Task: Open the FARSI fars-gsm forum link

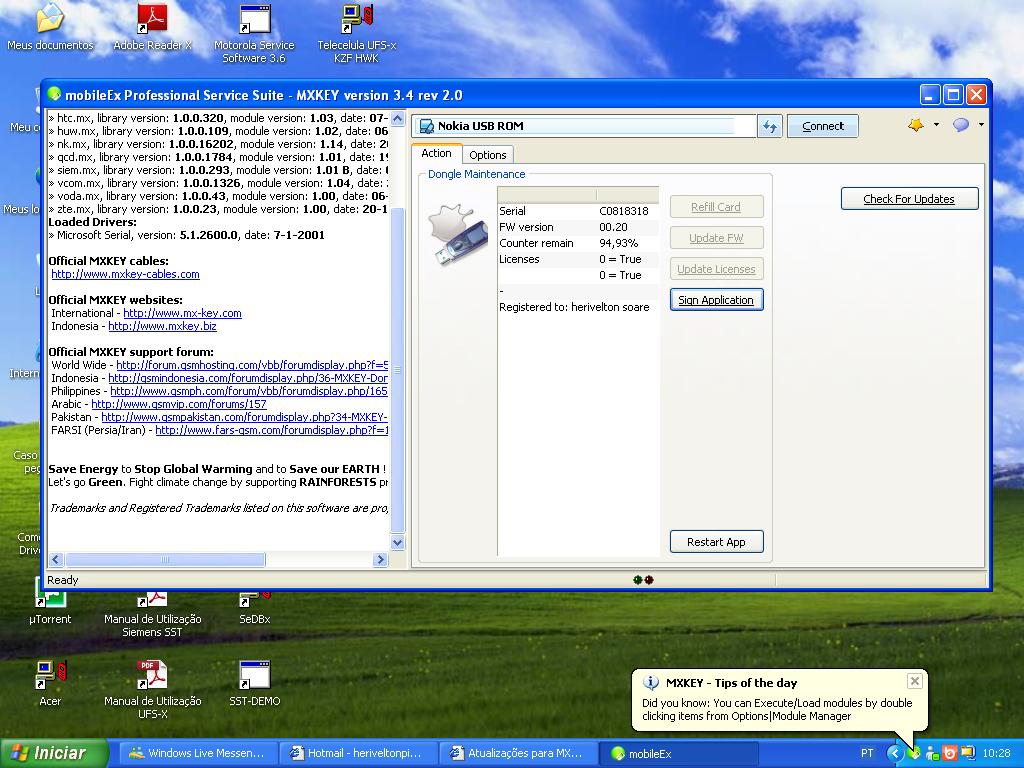Action: pos(272,430)
